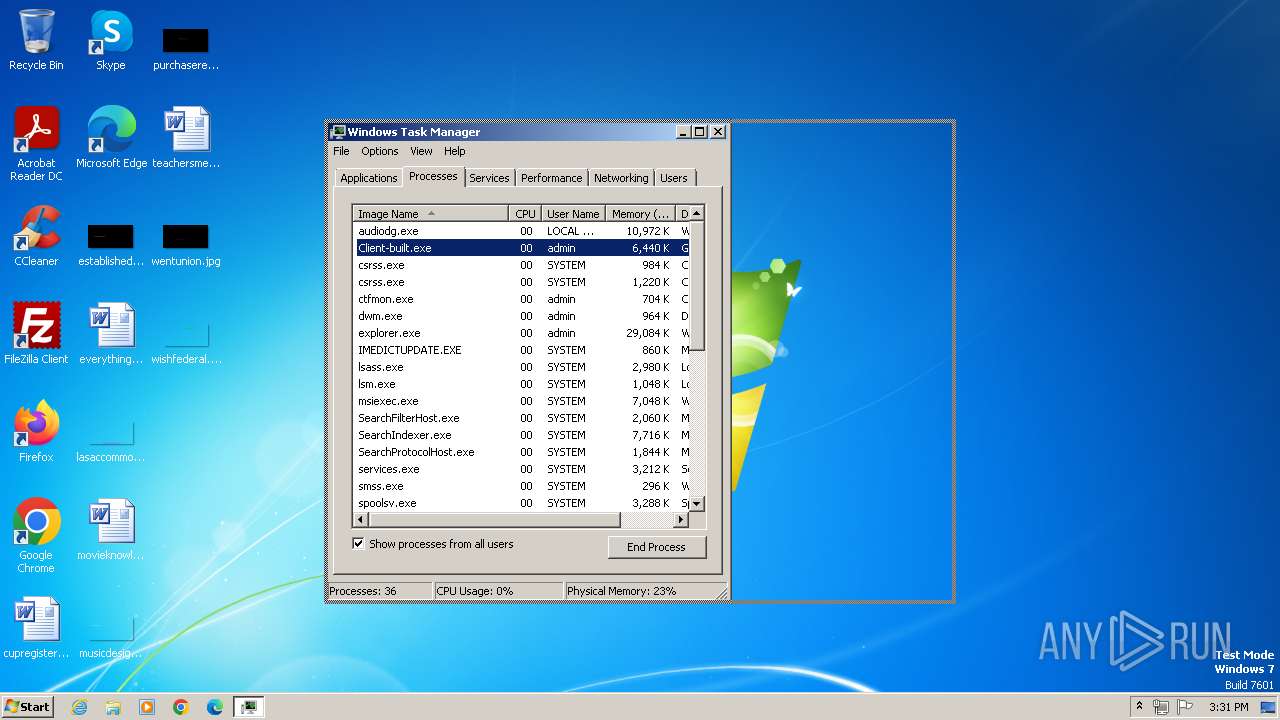Switch to the Services tab
The width and height of the screenshot is (1280, 720).
pyautogui.click(x=489, y=178)
